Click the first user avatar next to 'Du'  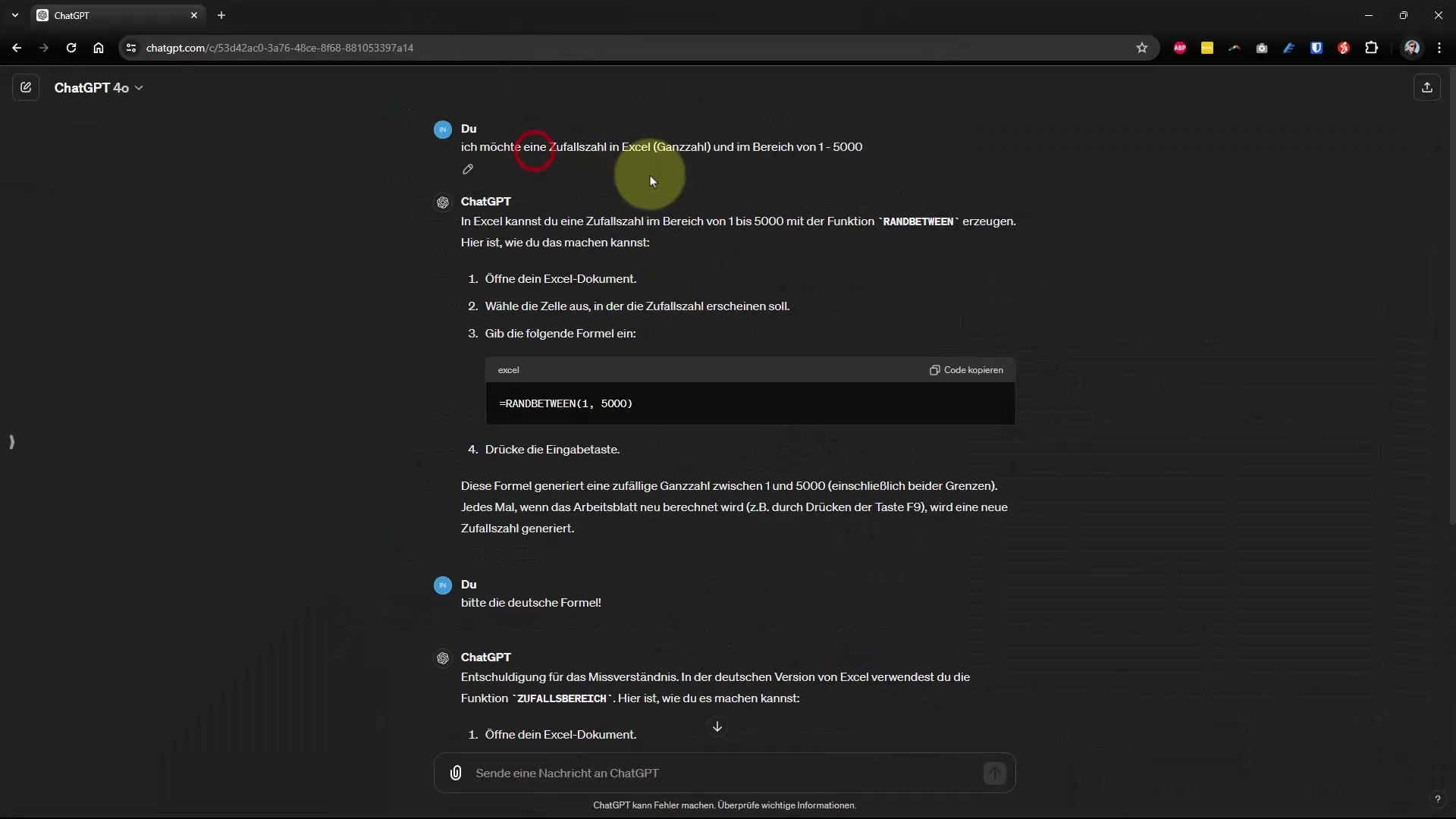pos(443,130)
